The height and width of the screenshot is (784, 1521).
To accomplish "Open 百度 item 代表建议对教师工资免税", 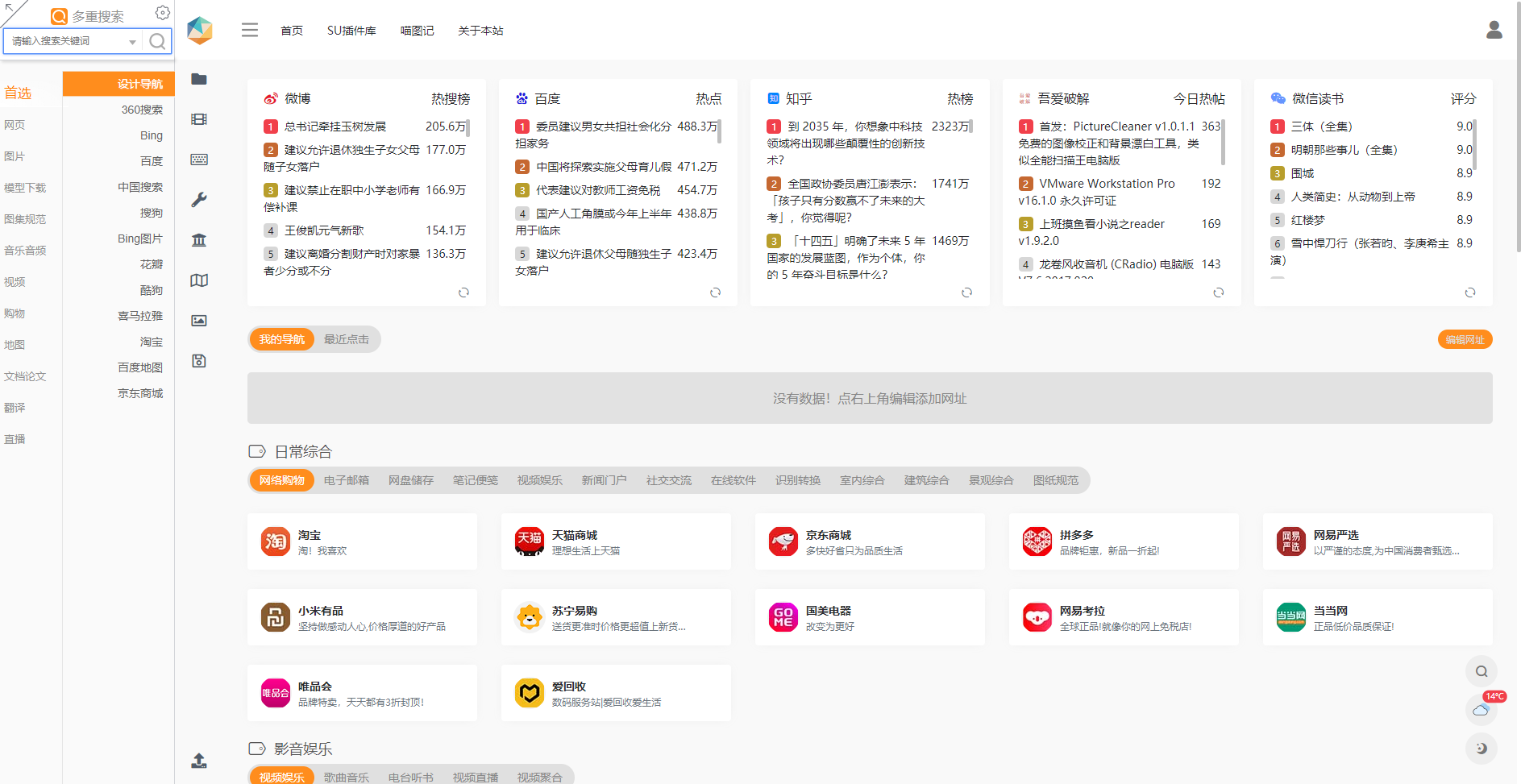I will (598, 190).
